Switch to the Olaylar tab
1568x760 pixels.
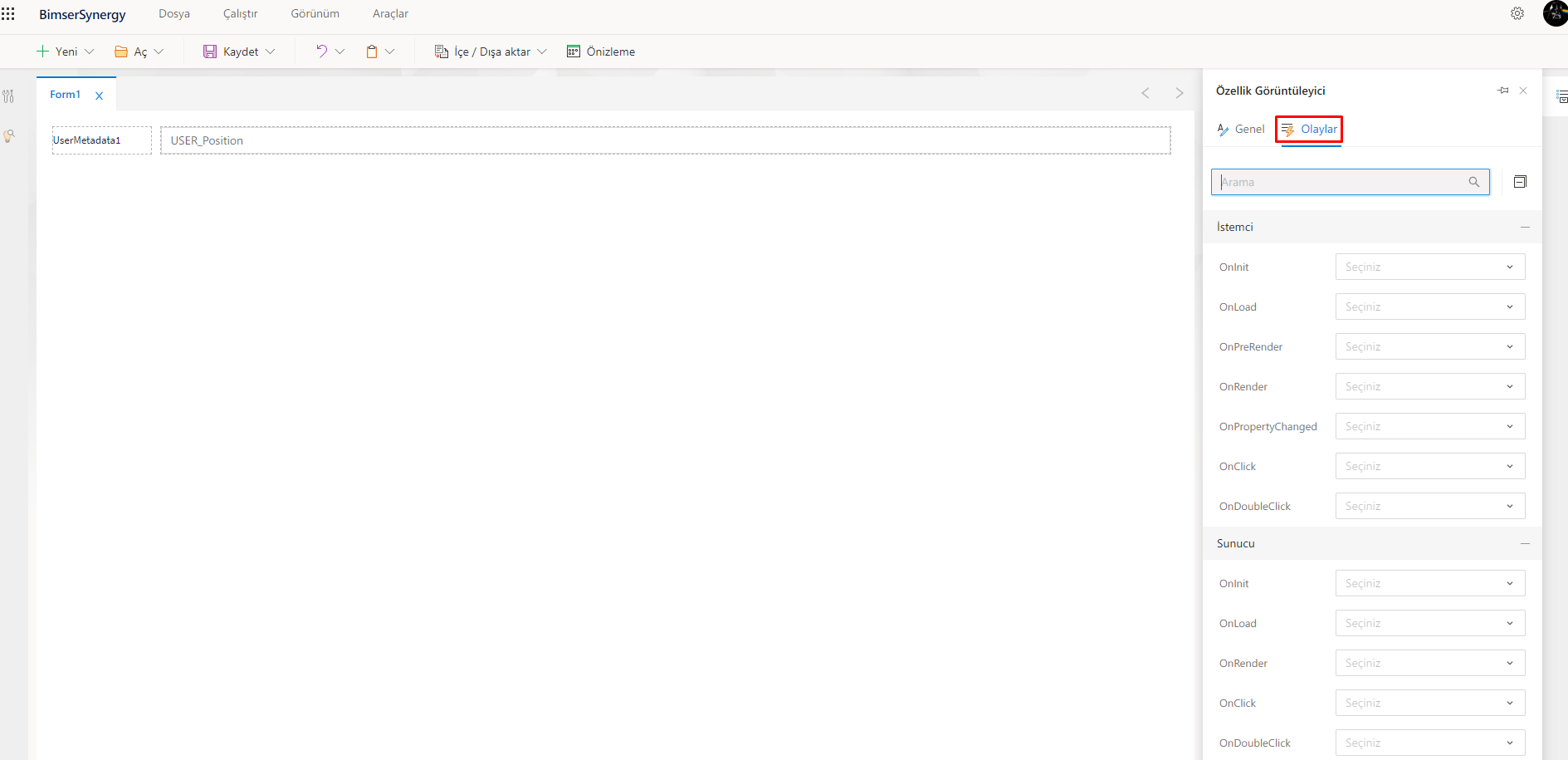click(1310, 129)
